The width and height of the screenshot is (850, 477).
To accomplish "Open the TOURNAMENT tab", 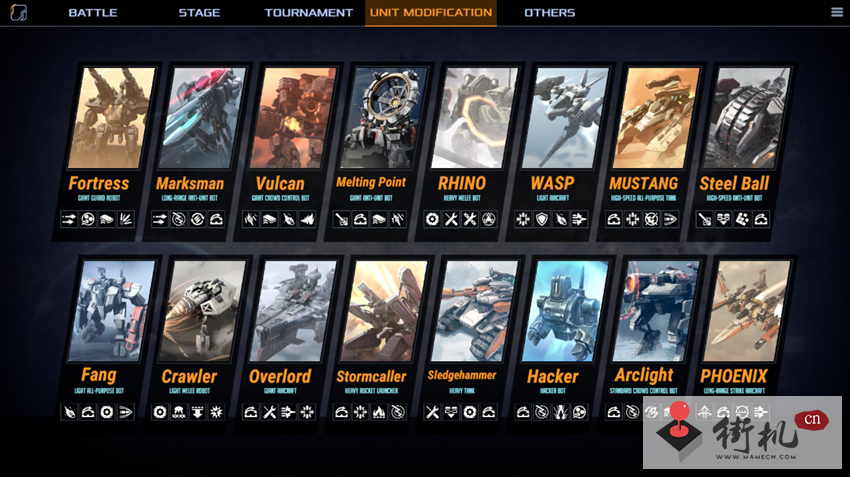I will (x=308, y=12).
